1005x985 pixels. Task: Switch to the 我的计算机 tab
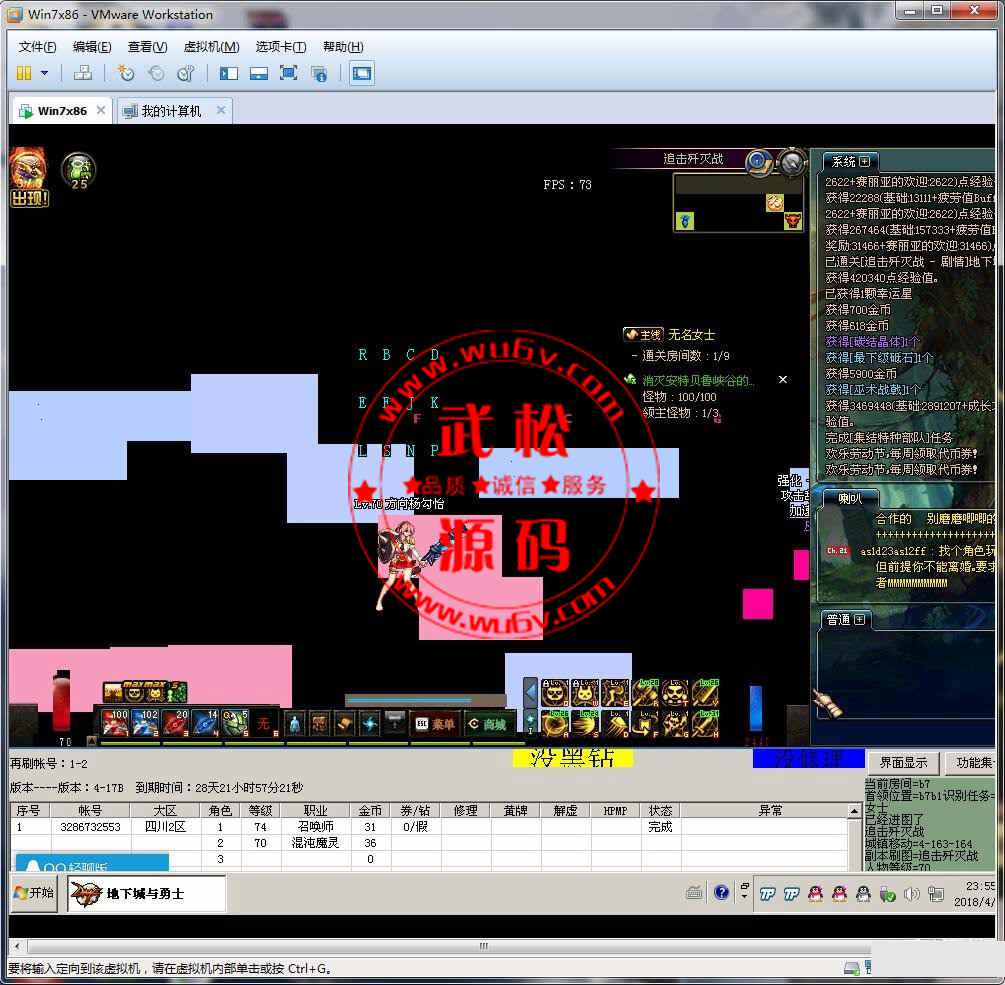click(x=170, y=111)
